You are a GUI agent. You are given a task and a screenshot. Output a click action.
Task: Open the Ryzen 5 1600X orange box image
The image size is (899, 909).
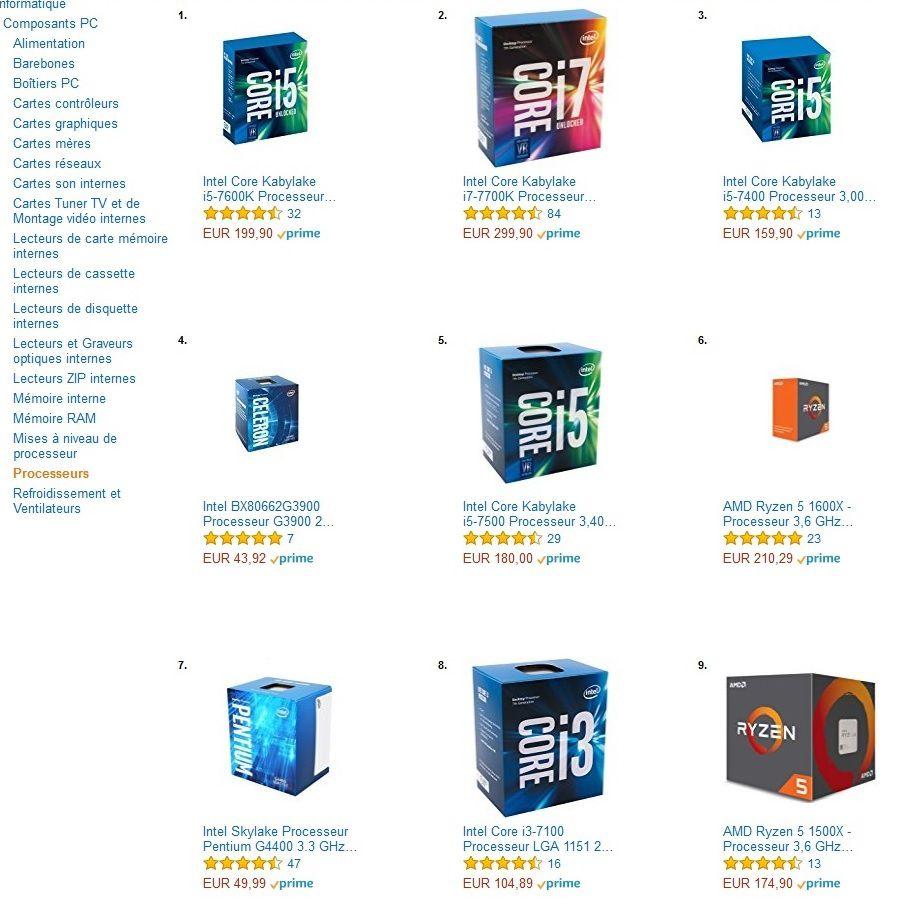tap(800, 409)
